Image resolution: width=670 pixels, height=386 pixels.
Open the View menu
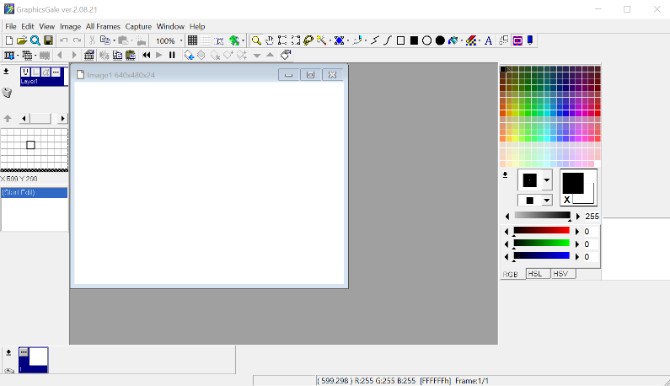(47, 27)
